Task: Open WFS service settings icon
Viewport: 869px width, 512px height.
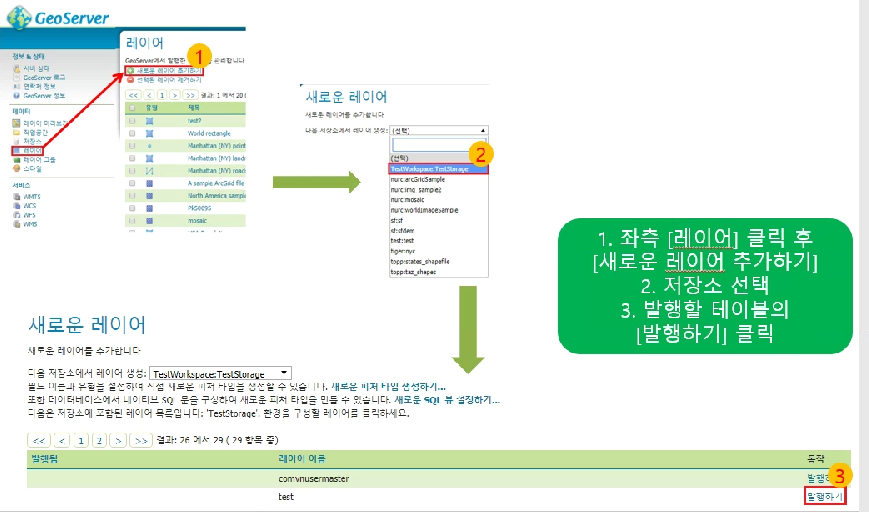Action: (x=17, y=214)
